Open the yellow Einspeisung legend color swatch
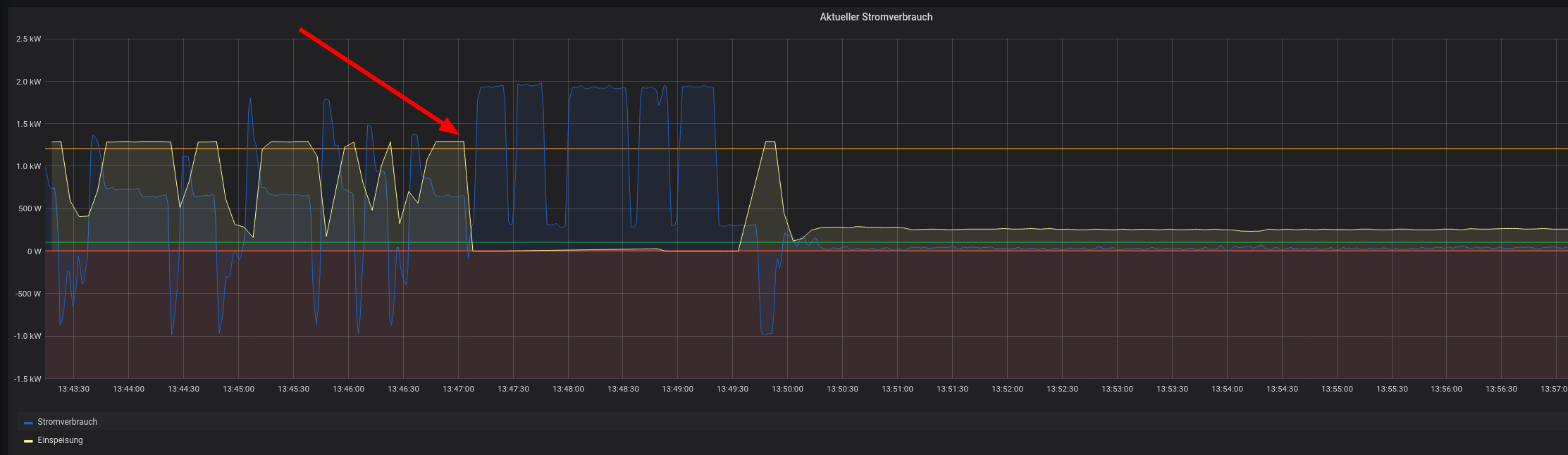 28,441
